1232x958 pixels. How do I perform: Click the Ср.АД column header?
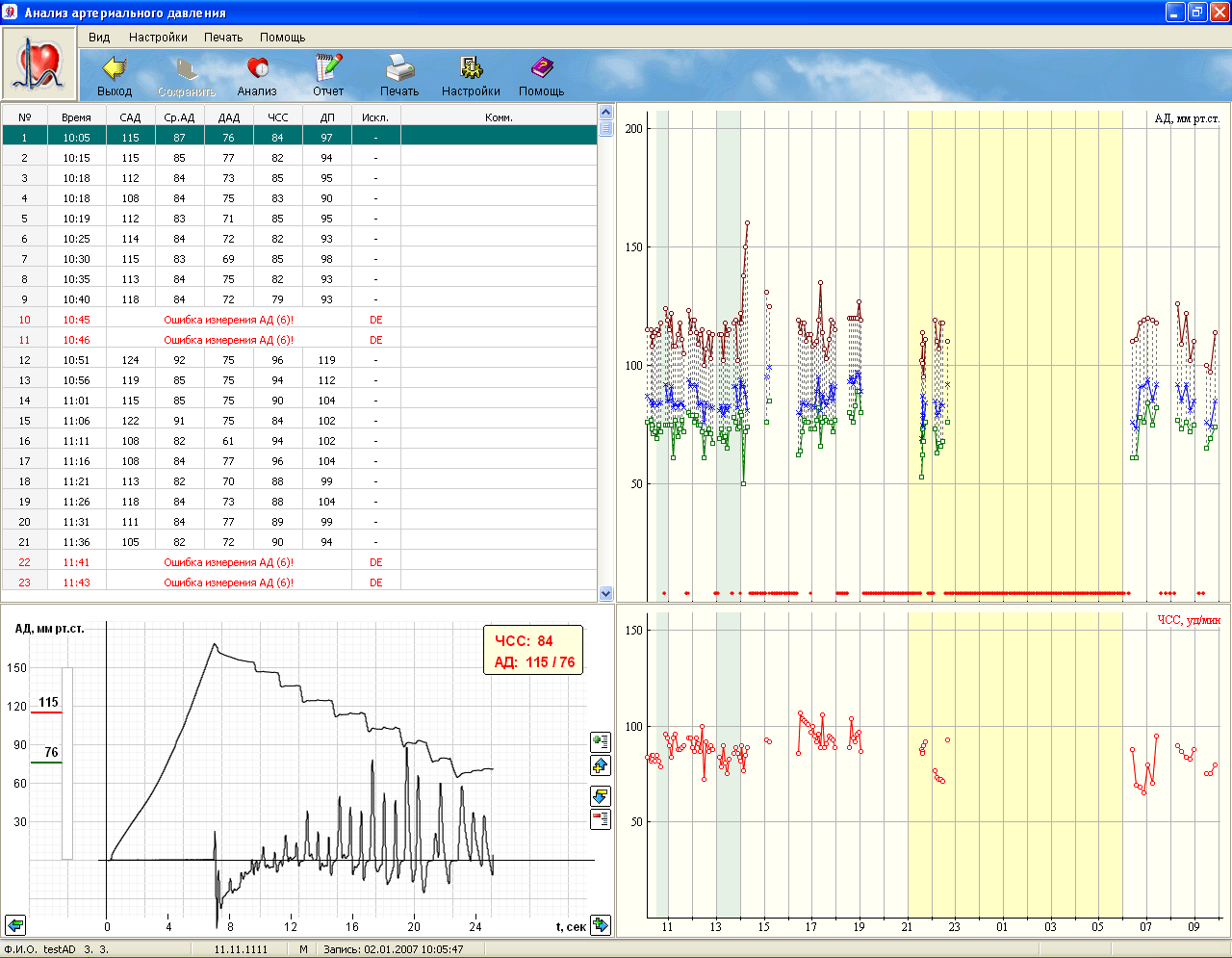[x=179, y=117]
